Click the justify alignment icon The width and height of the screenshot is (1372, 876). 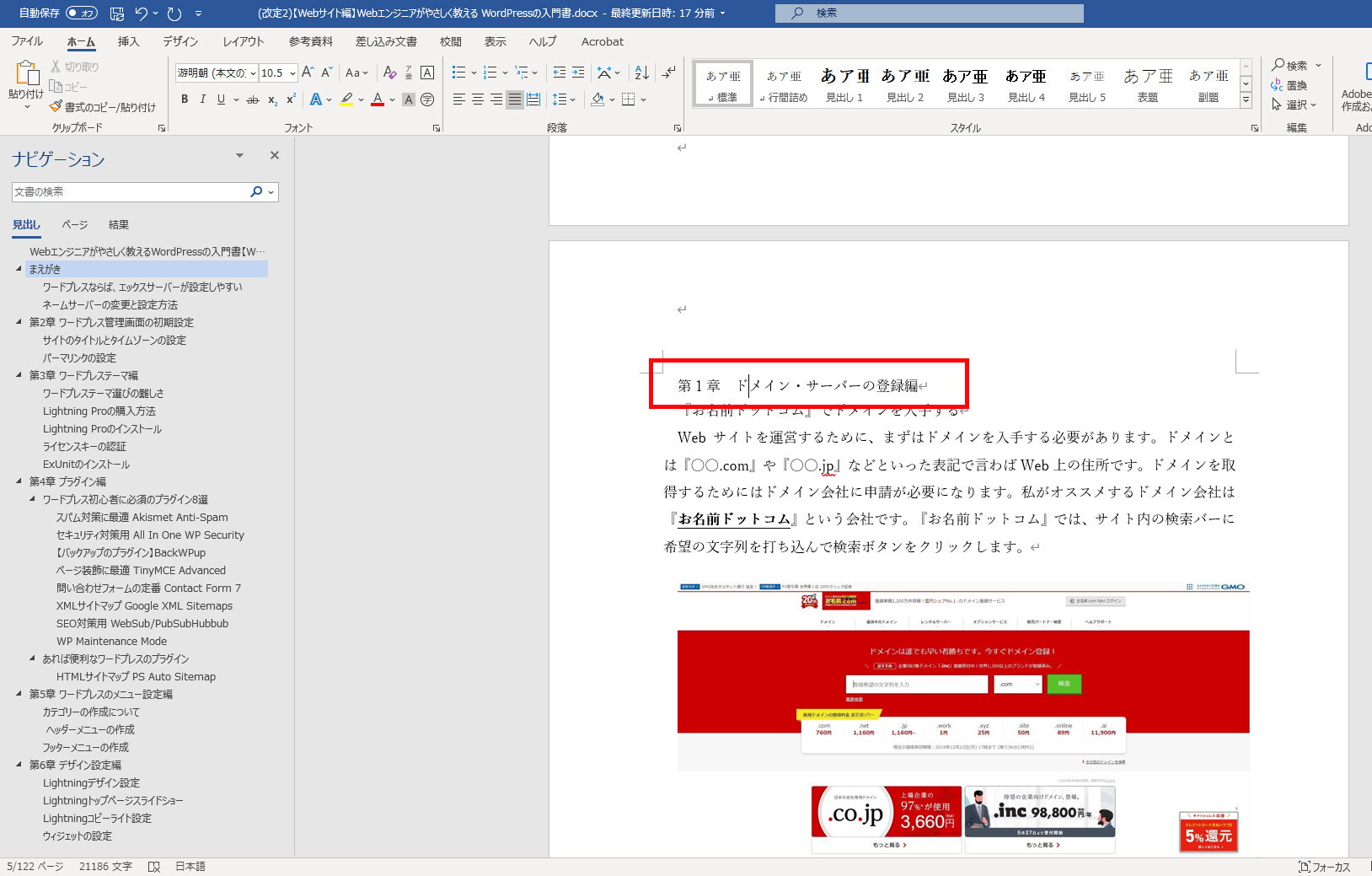point(515,99)
